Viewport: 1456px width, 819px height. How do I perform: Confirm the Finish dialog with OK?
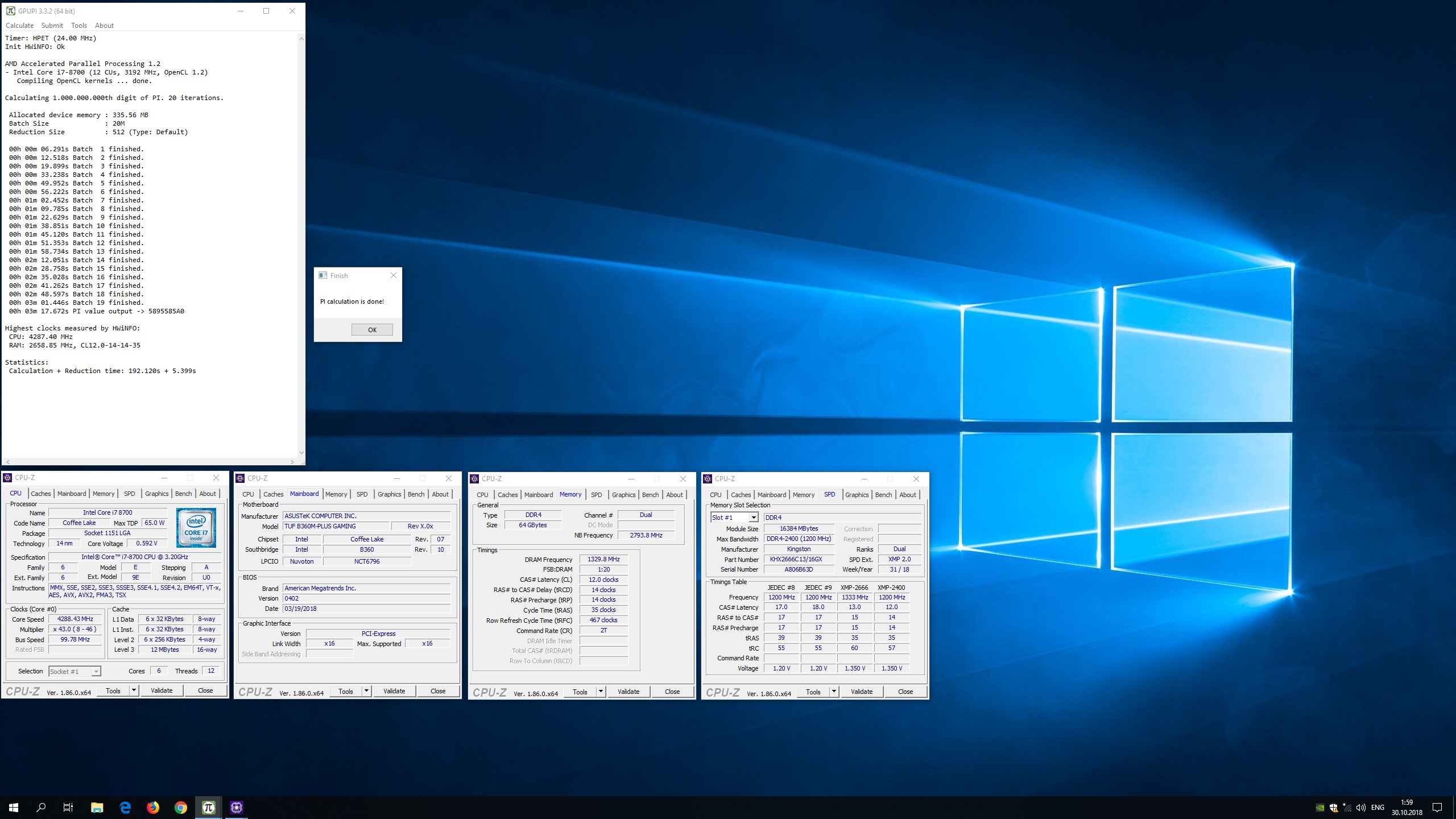[372, 330]
